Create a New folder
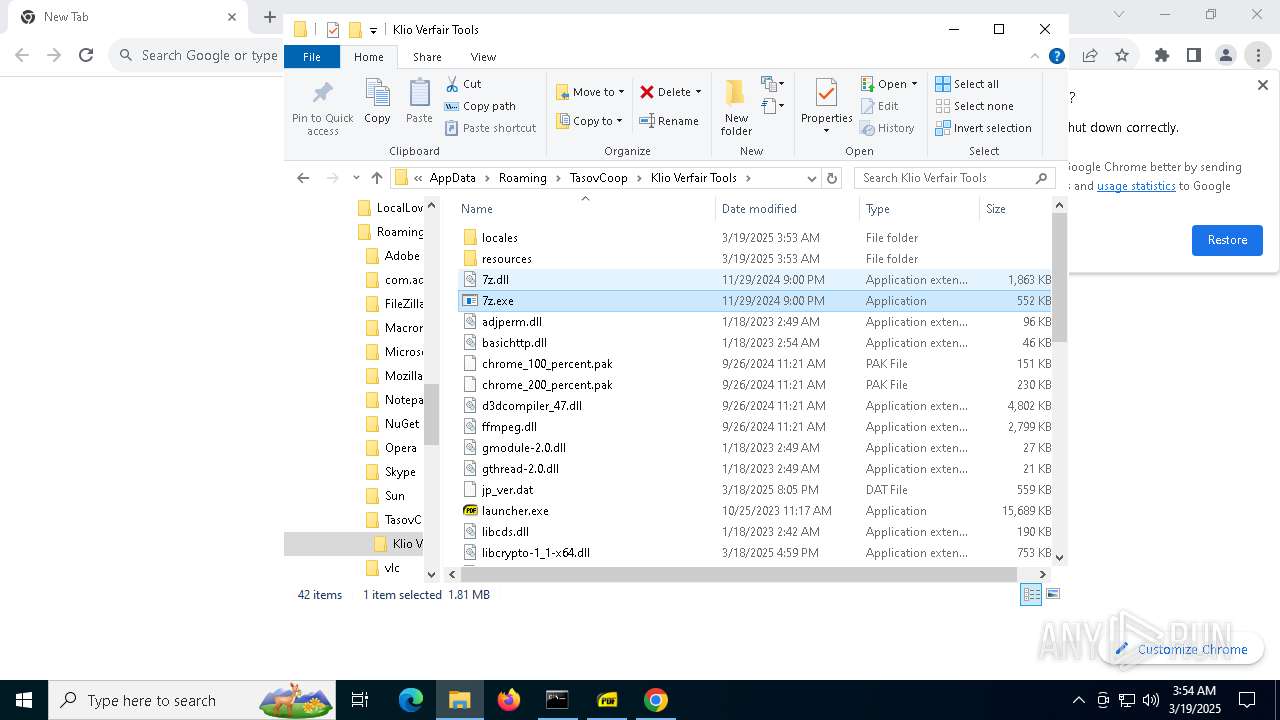The height and width of the screenshot is (720, 1280). (736, 107)
